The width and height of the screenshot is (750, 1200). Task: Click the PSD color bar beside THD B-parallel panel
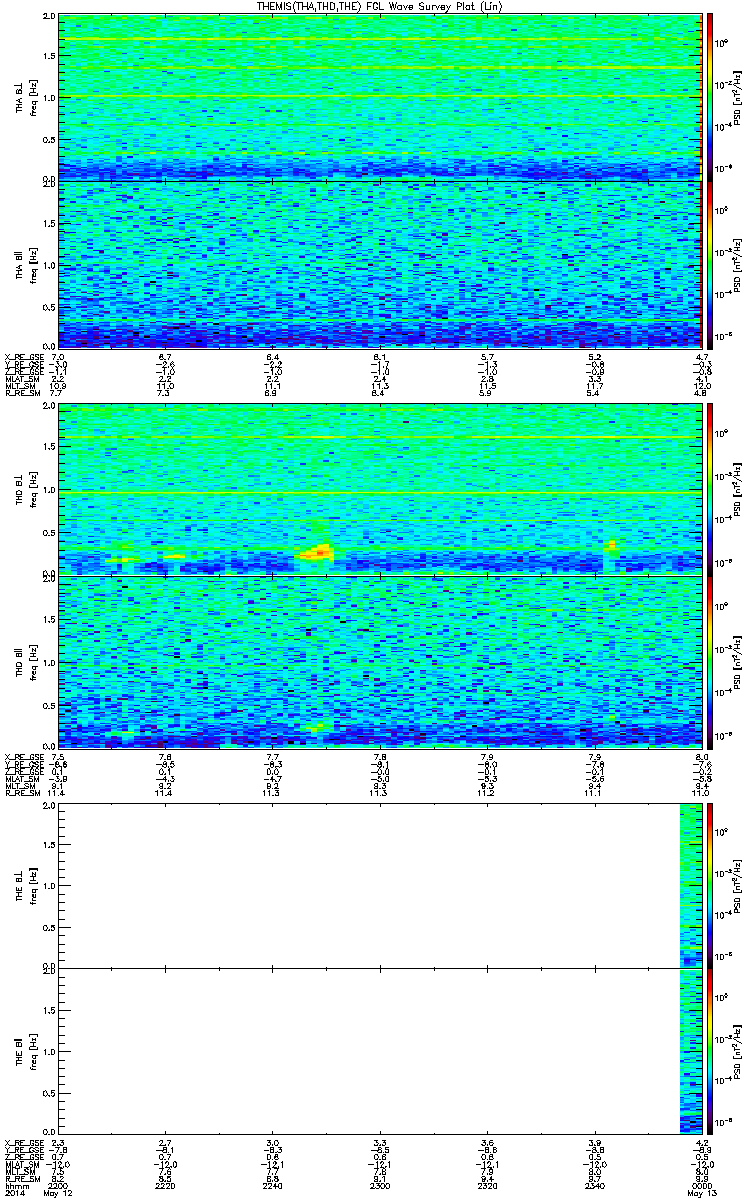pyautogui.click(x=711, y=661)
